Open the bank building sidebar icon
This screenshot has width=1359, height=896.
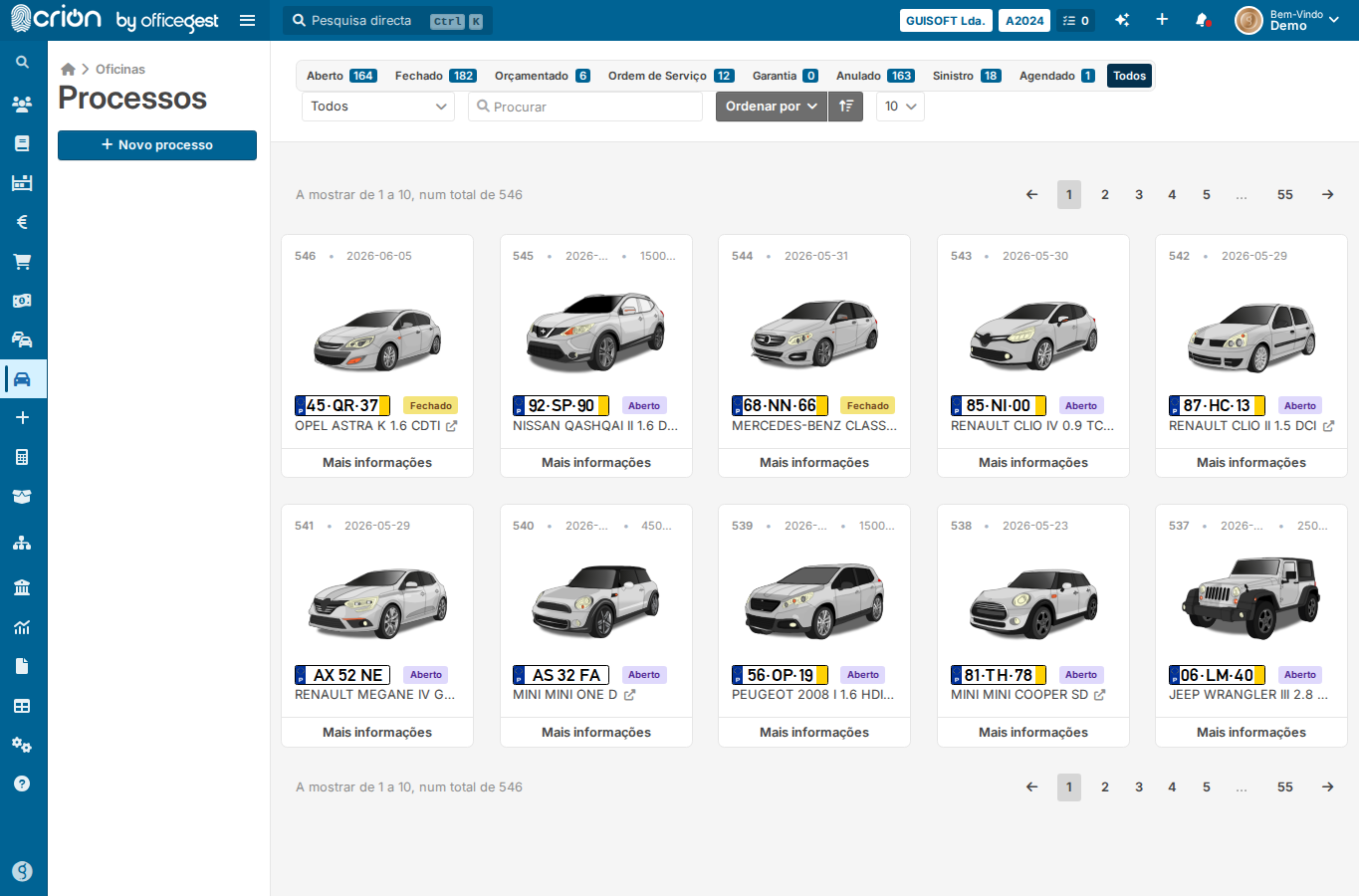pyautogui.click(x=22, y=587)
